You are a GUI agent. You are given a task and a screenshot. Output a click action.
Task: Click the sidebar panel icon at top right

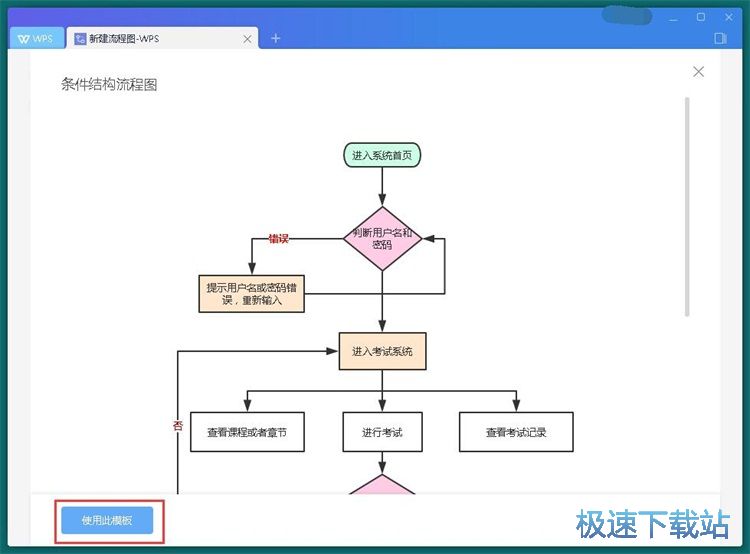(x=720, y=38)
